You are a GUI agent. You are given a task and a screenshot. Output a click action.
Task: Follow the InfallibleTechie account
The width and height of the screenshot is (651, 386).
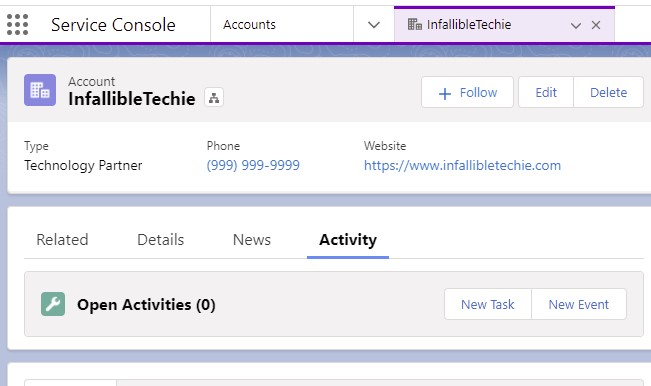point(467,92)
